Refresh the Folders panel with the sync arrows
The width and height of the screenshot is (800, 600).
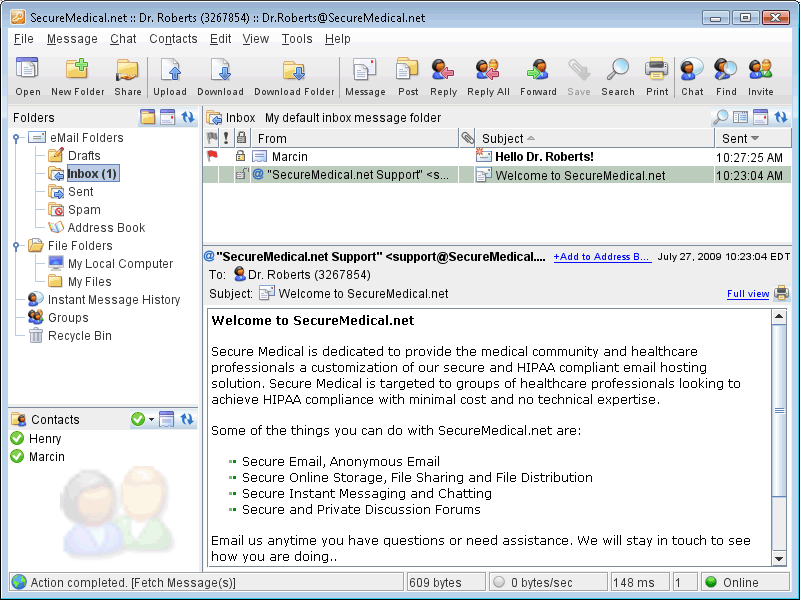point(188,117)
